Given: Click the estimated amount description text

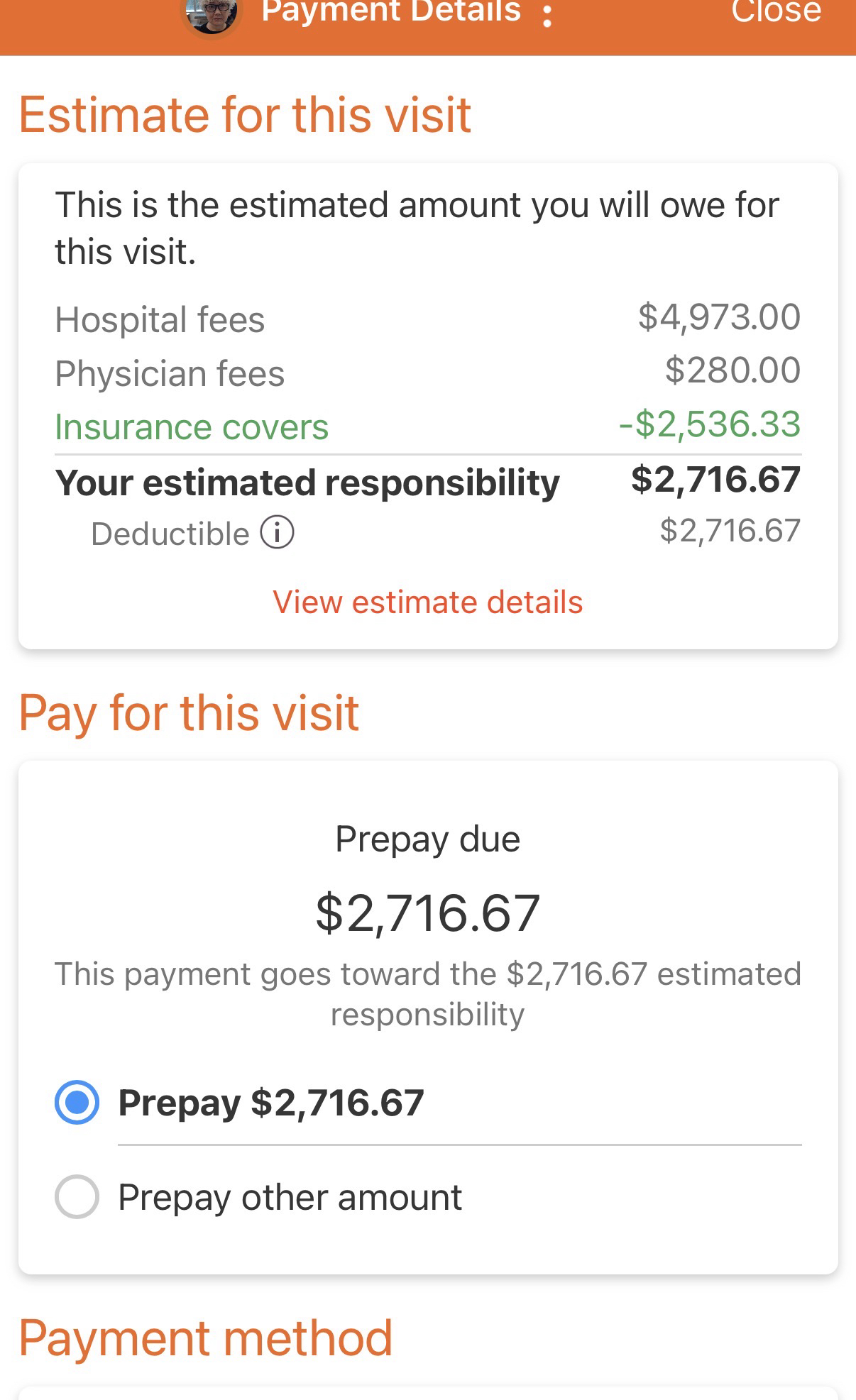Looking at the screenshot, I should coord(417,228).
